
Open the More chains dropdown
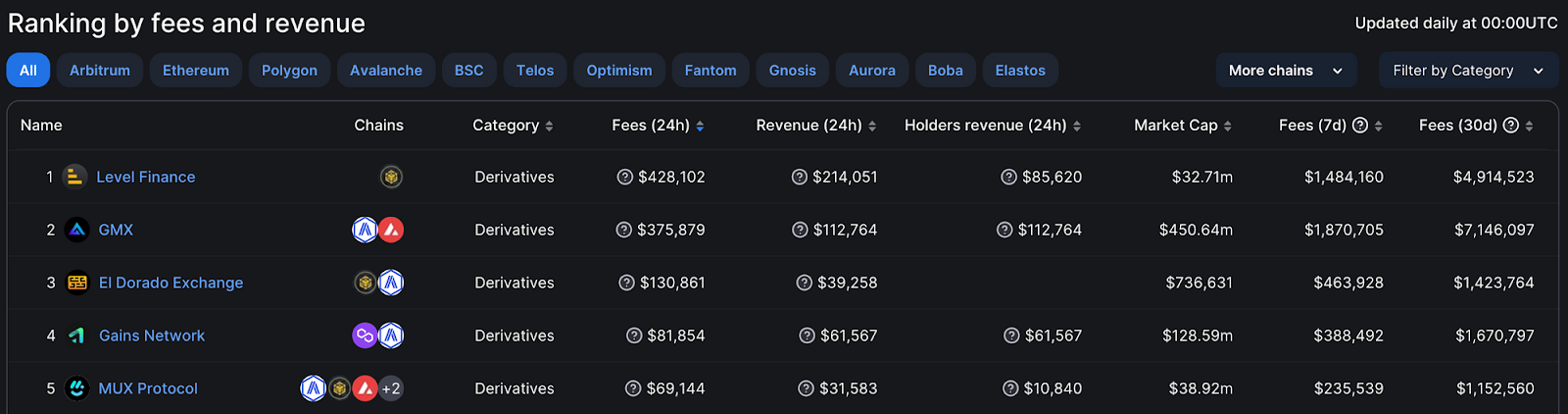tap(1285, 71)
